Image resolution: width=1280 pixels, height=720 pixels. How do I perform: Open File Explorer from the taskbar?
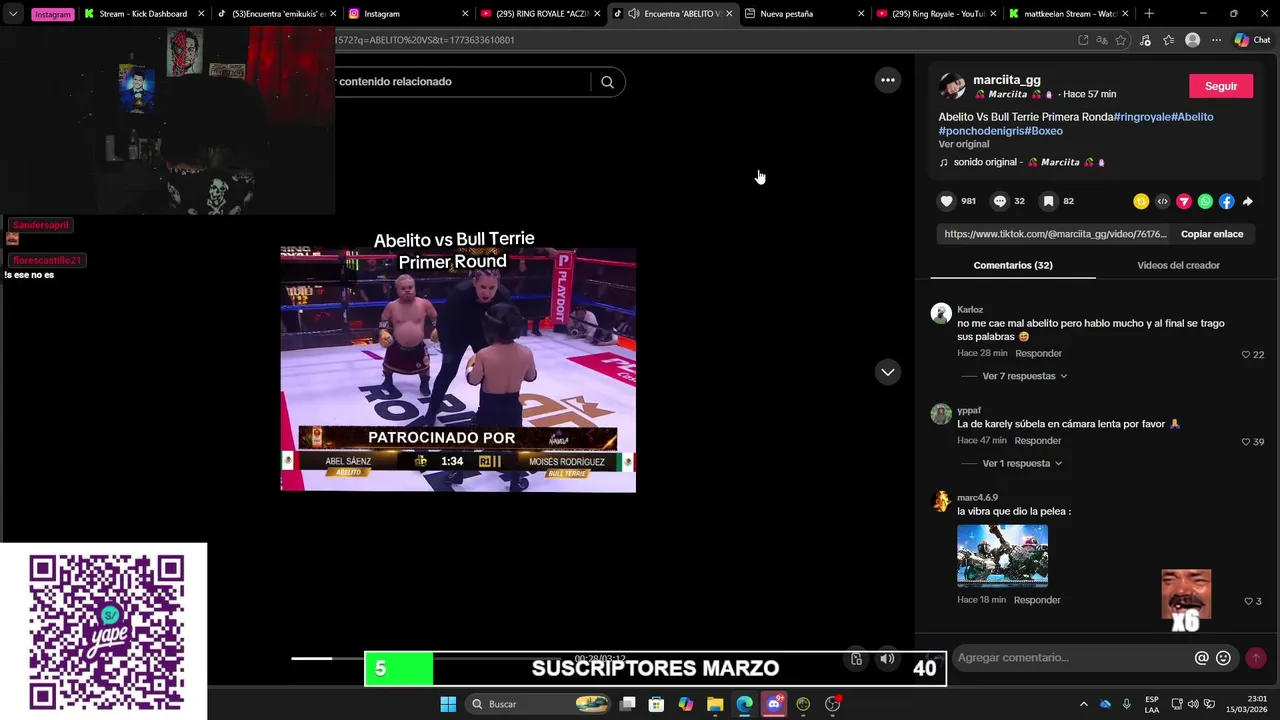click(x=715, y=704)
